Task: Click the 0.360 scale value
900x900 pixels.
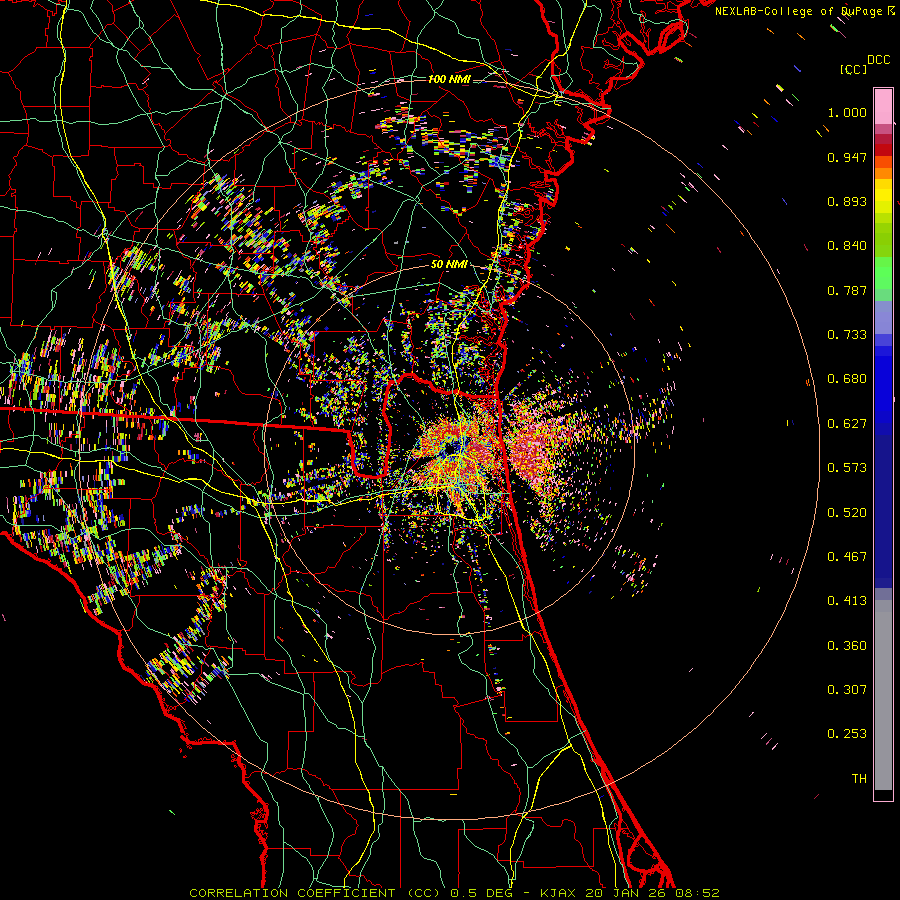Action: click(847, 646)
